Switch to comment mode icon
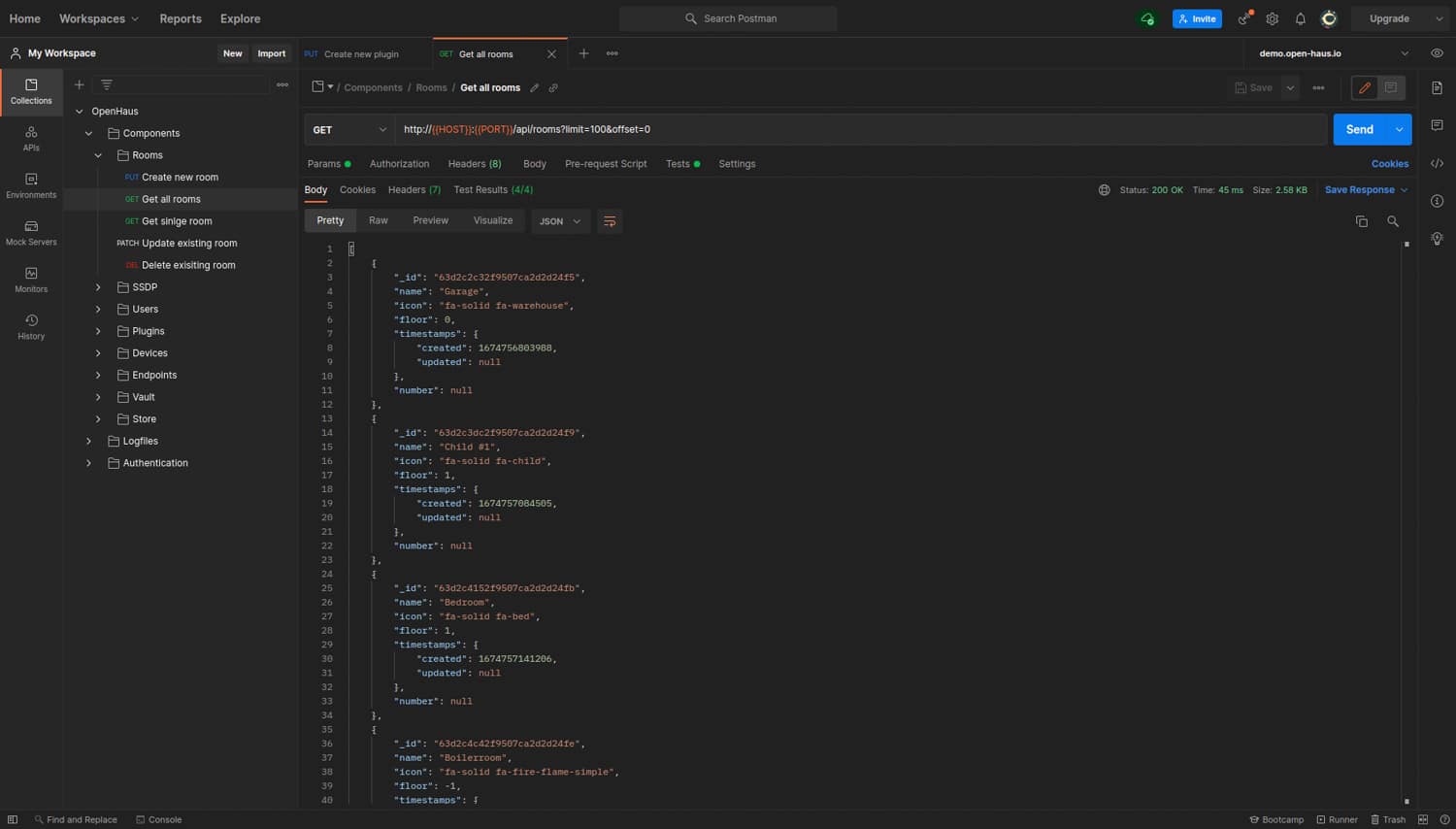1456x829 pixels. tap(1391, 87)
